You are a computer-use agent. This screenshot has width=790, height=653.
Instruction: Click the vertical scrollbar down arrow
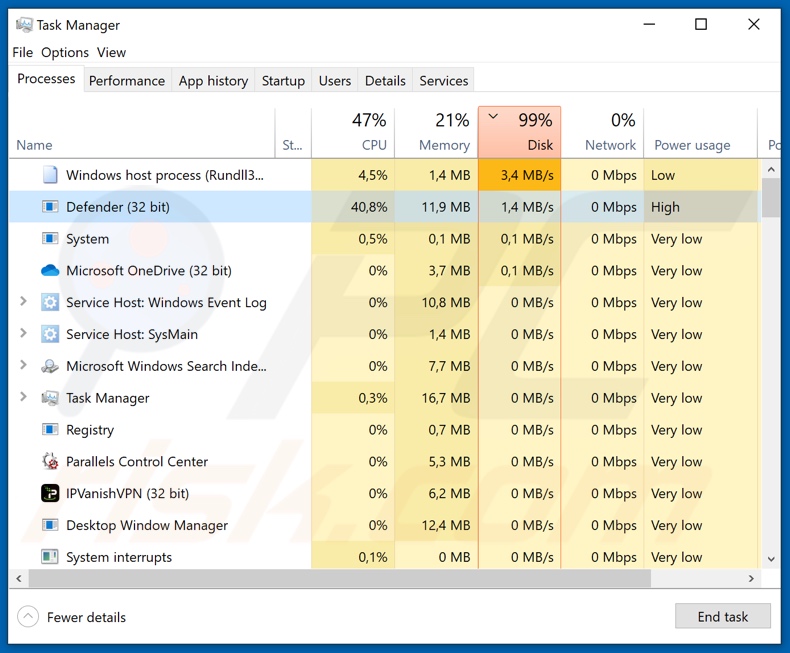click(x=771, y=560)
